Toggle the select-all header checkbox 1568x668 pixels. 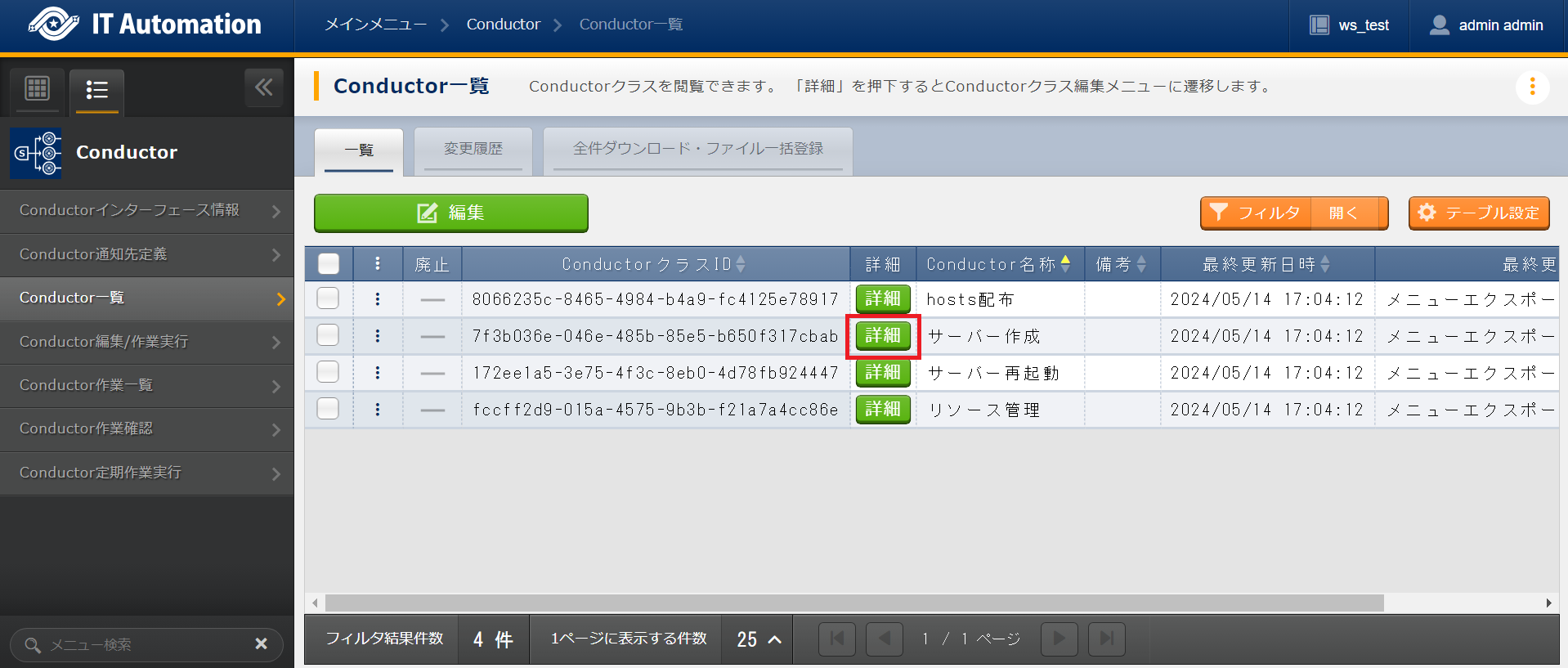point(329,264)
